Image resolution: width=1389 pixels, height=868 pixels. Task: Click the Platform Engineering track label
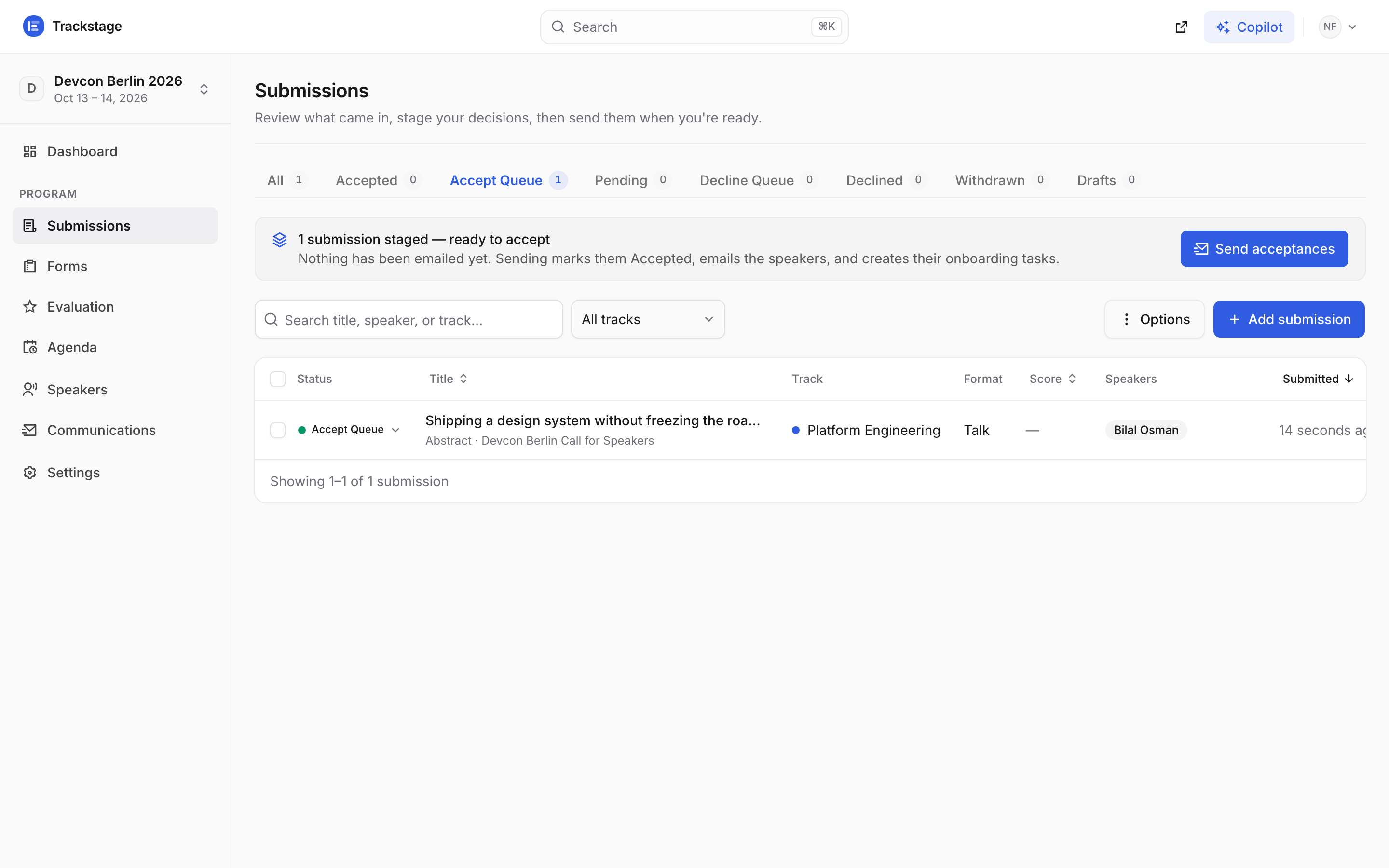(866, 430)
